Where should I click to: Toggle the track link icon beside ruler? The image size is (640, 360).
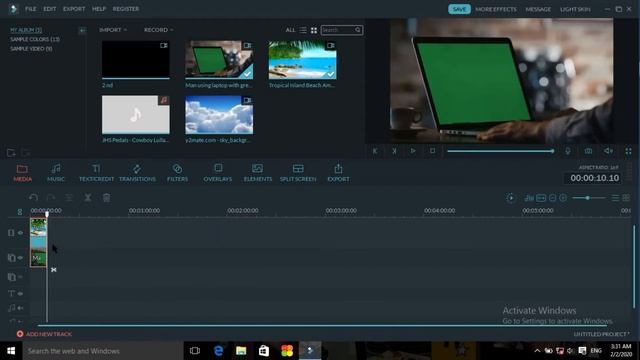[20, 211]
